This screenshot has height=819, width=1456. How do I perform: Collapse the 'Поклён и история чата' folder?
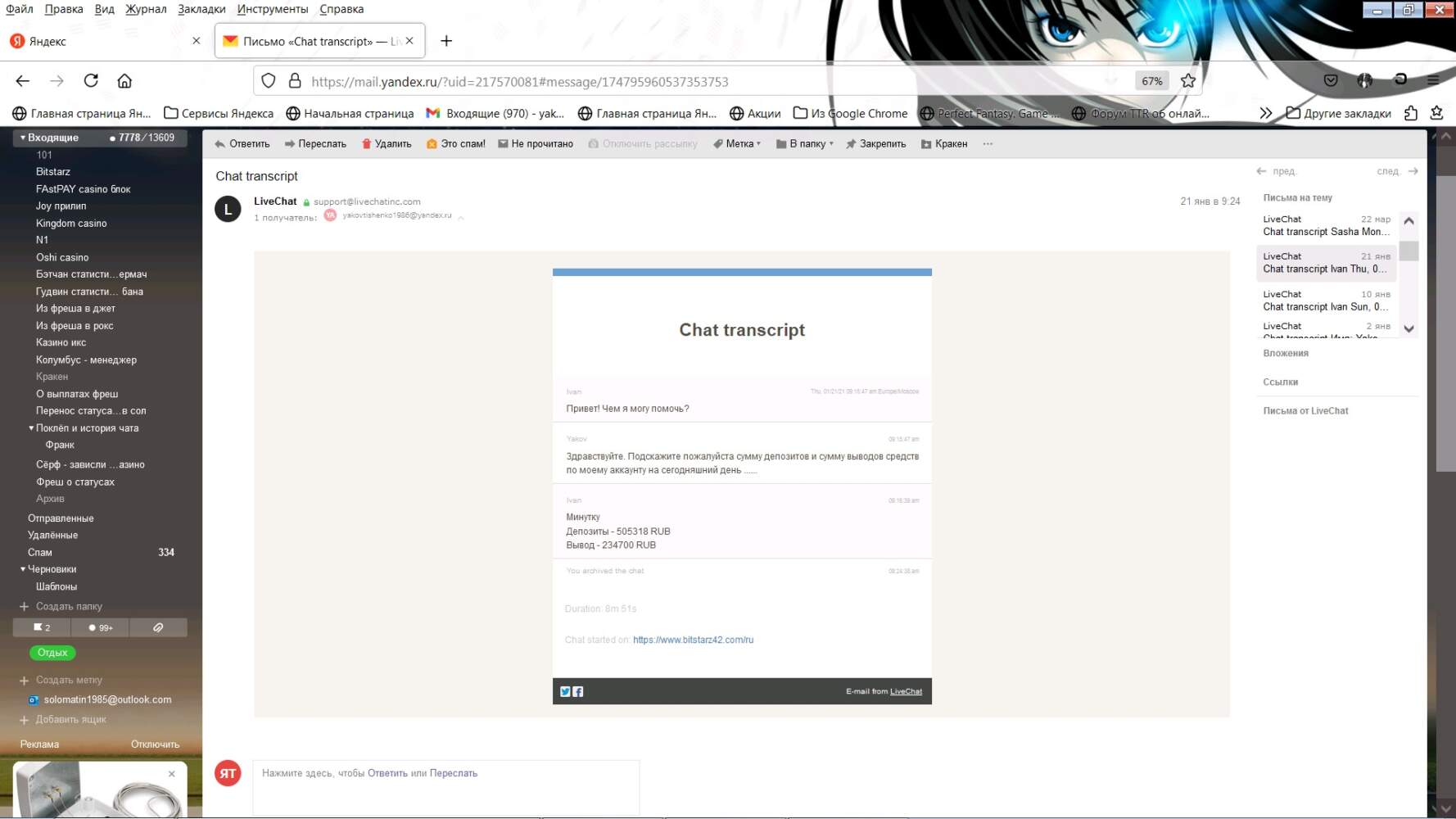(x=31, y=428)
